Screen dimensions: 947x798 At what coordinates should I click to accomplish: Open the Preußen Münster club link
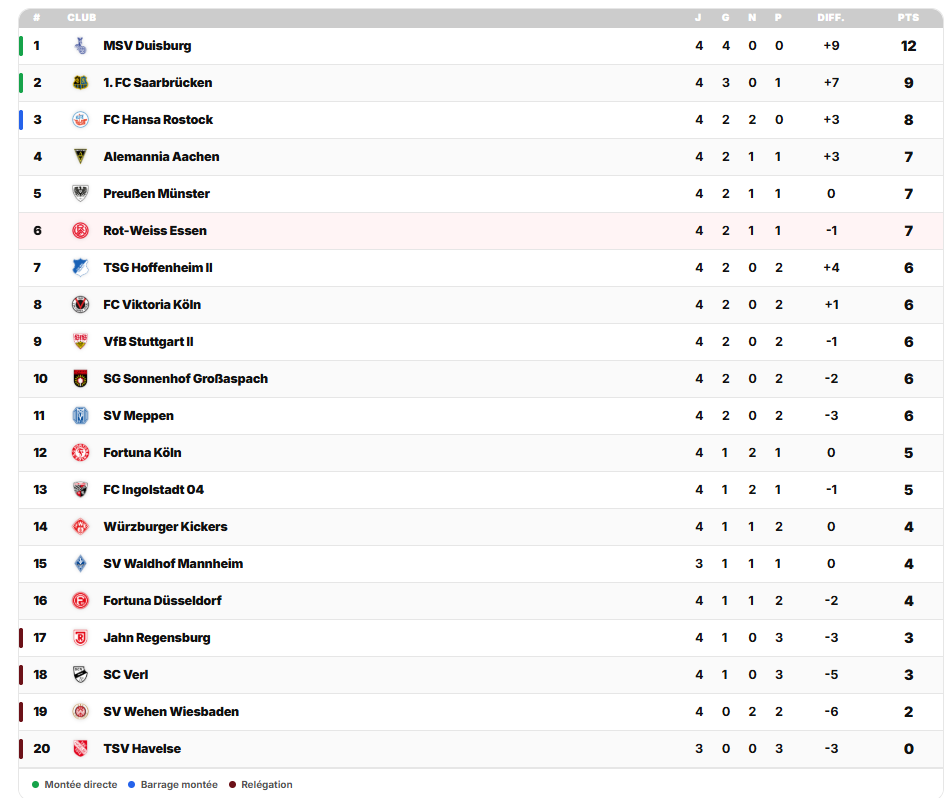[156, 194]
